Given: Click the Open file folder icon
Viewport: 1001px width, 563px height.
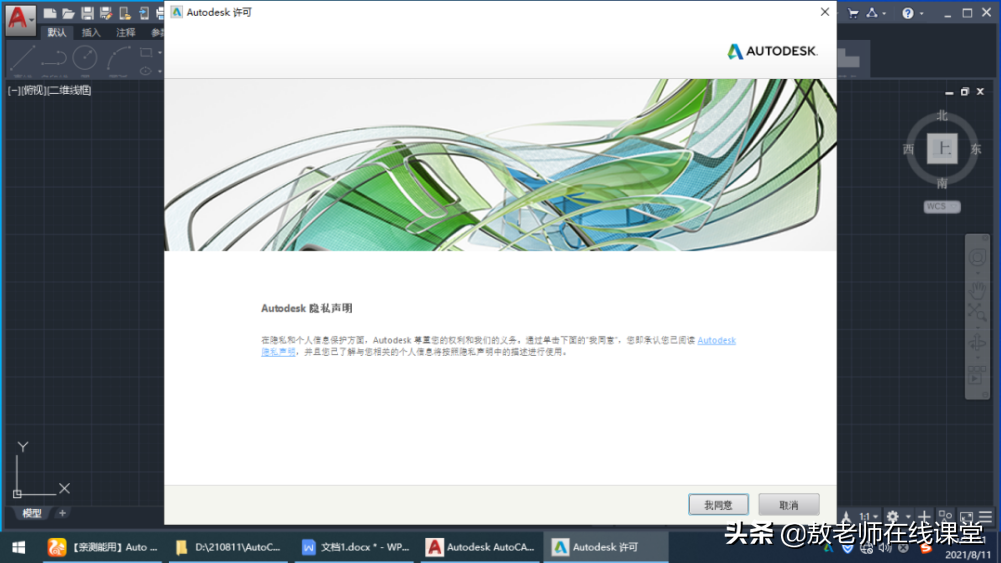Looking at the screenshot, I should tap(68, 13).
